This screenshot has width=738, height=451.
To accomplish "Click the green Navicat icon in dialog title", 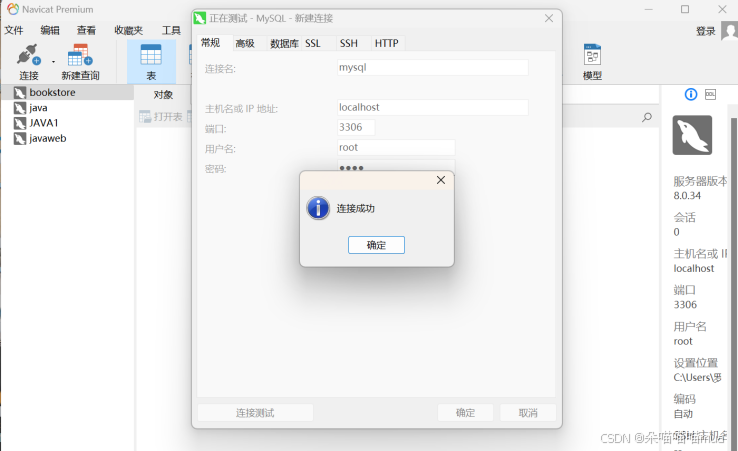I will click(200, 18).
